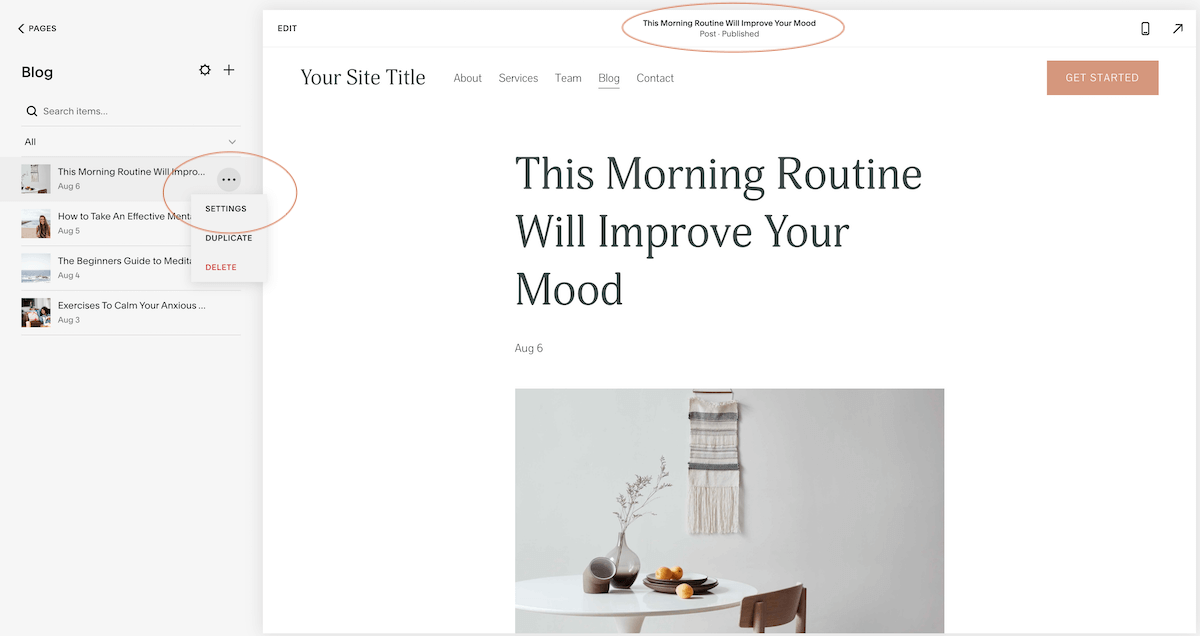1200x636 pixels.
Task: Click into the Search items field
Action: tap(131, 111)
